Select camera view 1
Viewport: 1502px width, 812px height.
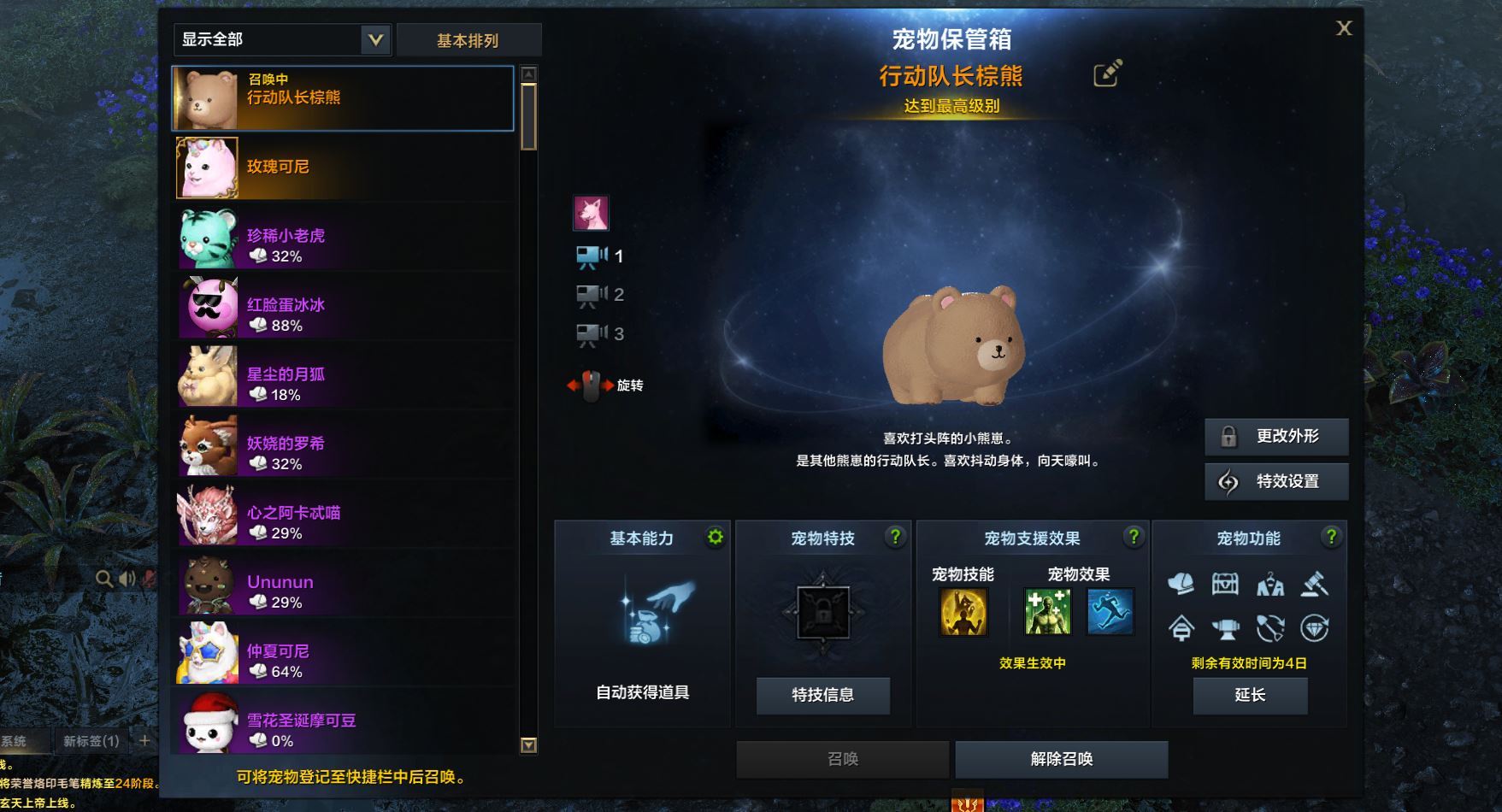(600, 256)
